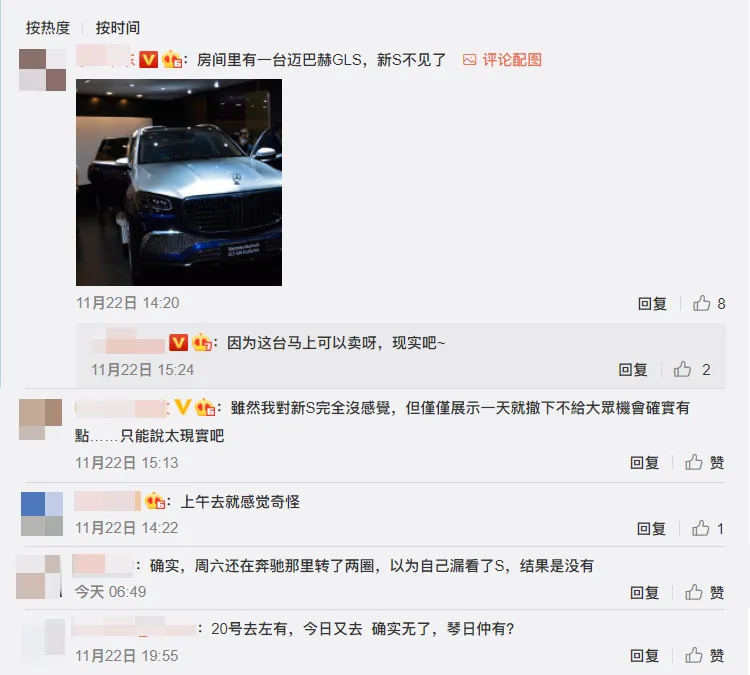
Task: Open the blue avatar of 14:22 commenter
Action: pyautogui.click(x=42, y=513)
